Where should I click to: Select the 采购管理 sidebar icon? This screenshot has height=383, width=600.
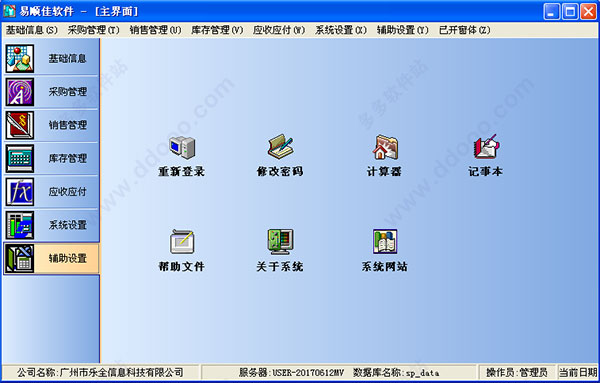coord(20,92)
